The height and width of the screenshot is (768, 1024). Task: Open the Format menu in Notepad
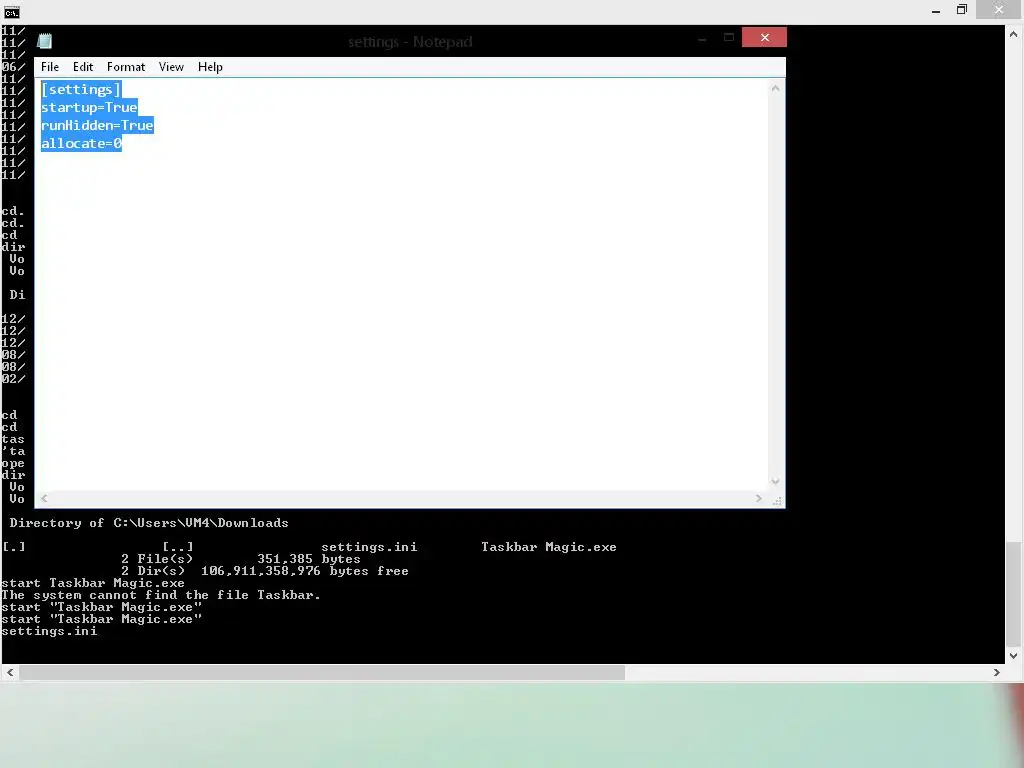coord(125,67)
